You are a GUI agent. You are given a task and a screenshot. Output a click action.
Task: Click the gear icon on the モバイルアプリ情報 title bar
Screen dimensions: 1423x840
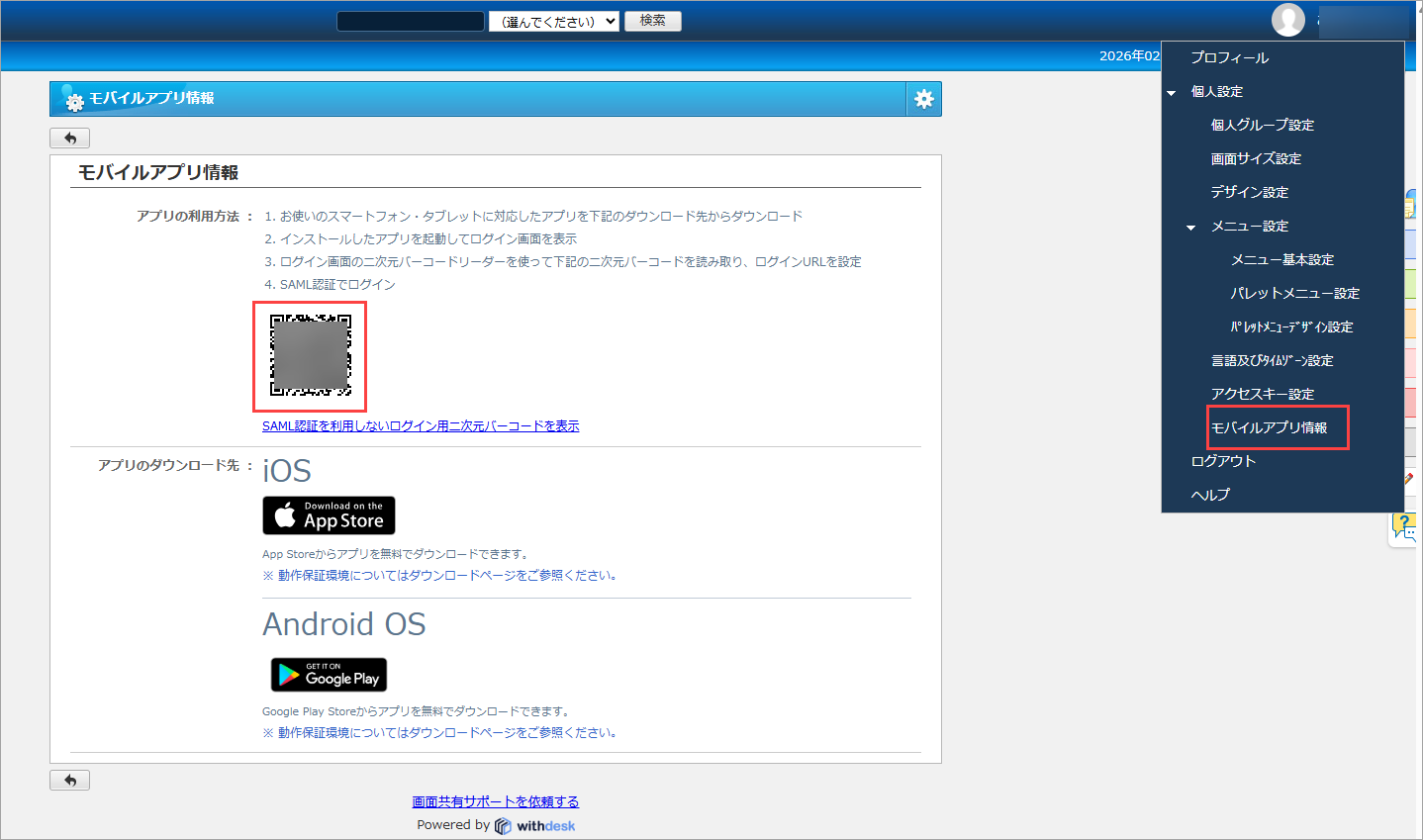point(922,99)
